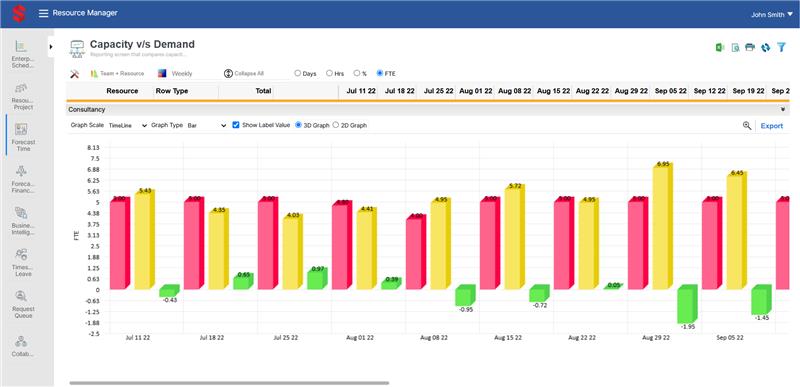
Task: Open Request Queue in the sidebar
Action: click(22, 304)
